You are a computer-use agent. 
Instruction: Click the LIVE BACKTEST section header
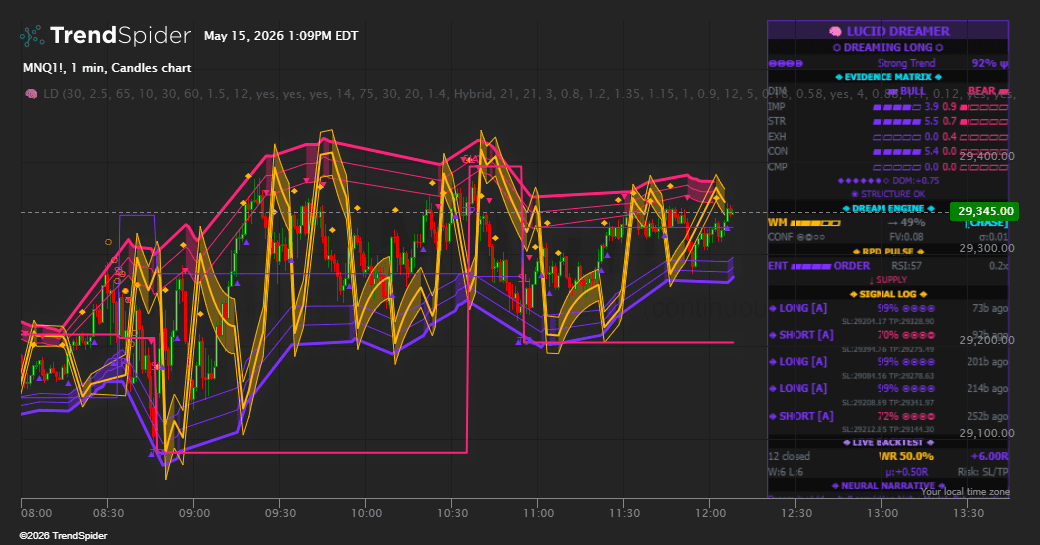[x=887, y=442]
